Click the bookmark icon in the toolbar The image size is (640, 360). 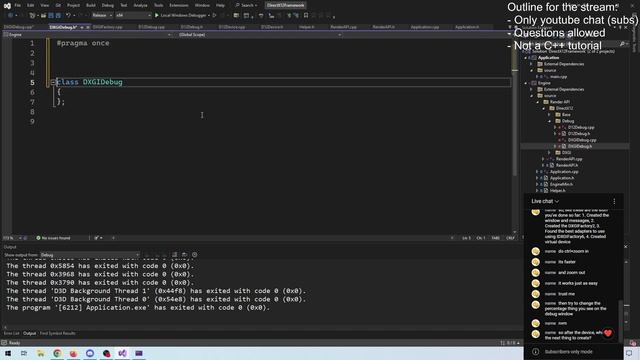coord(306,16)
